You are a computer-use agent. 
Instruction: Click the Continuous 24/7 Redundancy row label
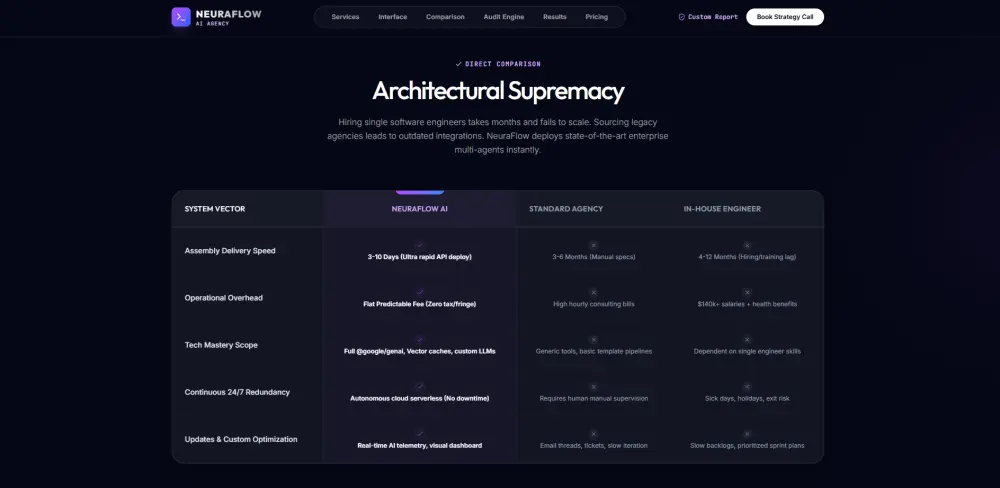(x=237, y=392)
